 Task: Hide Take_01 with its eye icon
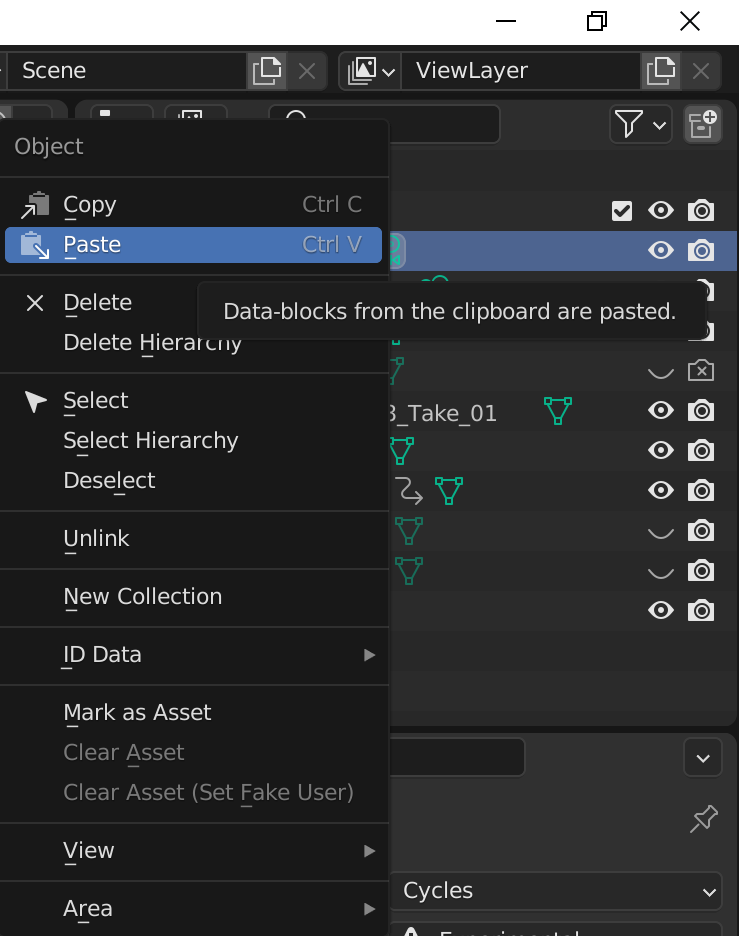661,411
